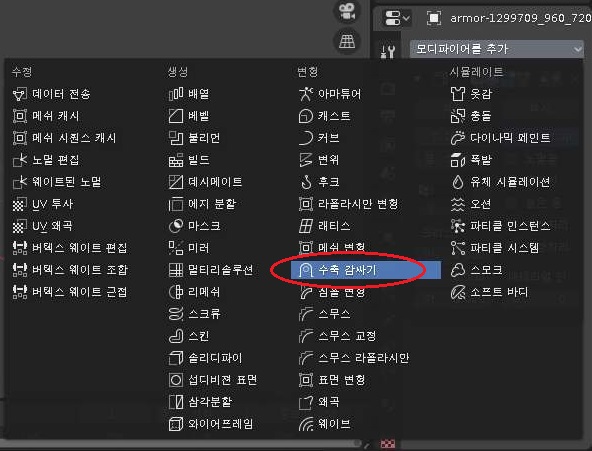The height and width of the screenshot is (451, 592).
Task: Choose UV 왜곡 modifier
Action: click(43, 226)
